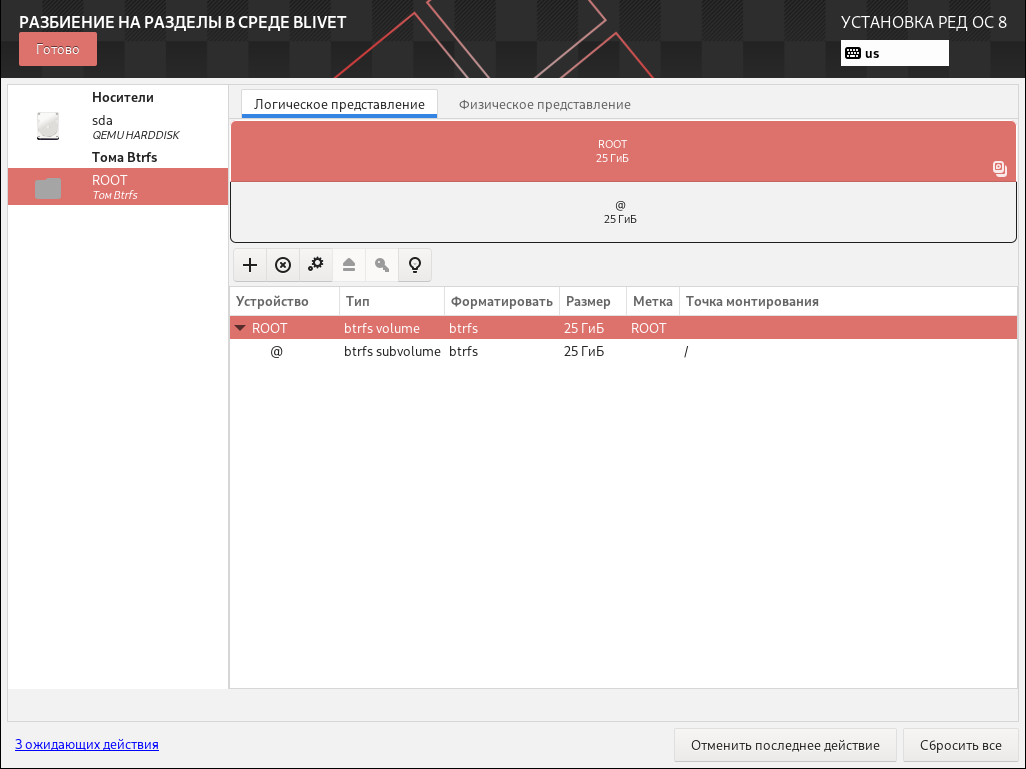Click the lightbulb info icon
This screenshot has width=1026, height=769.
click(x=415, y=265)
